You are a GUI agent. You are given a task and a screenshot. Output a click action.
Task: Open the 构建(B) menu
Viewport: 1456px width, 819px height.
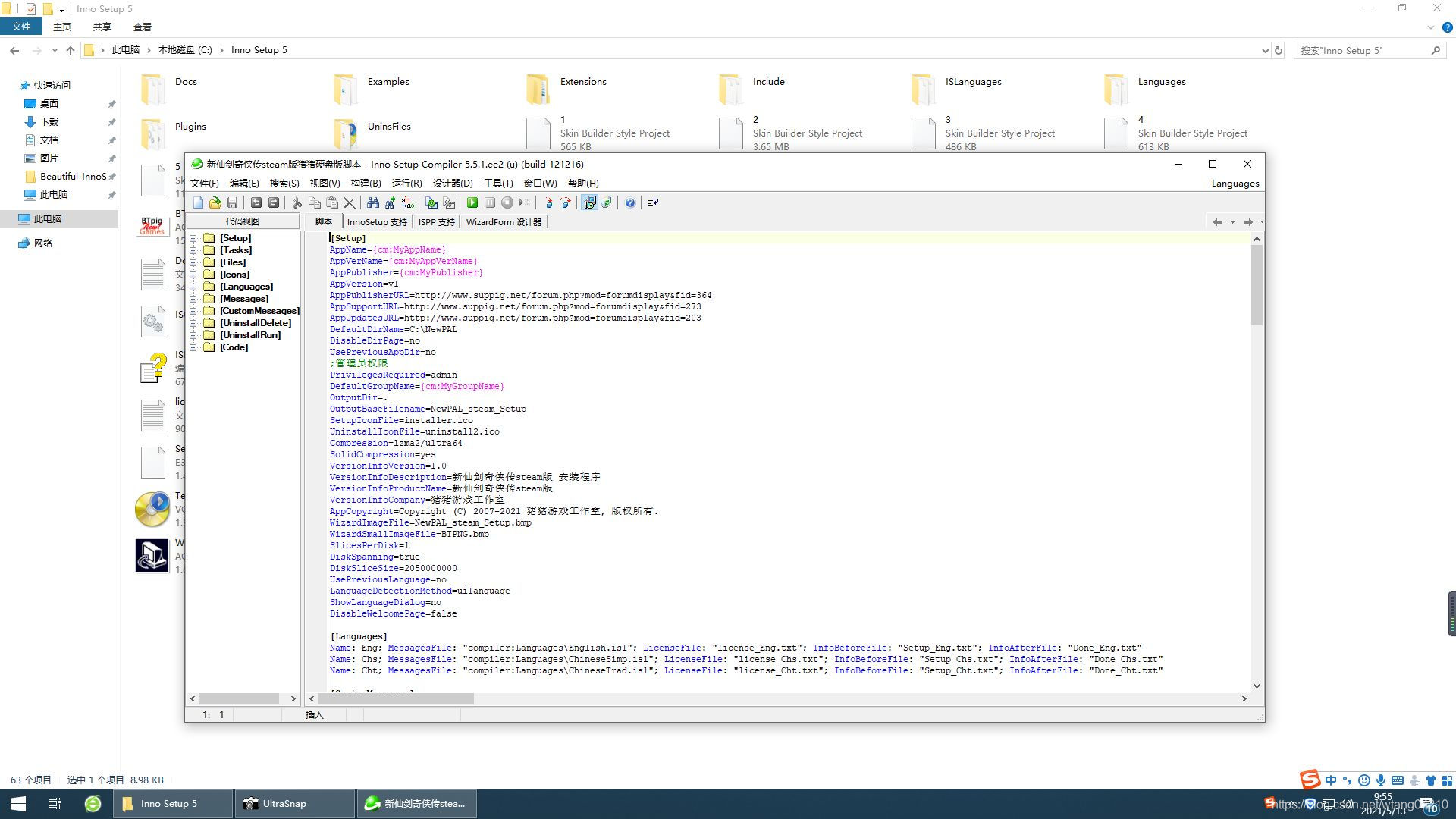tap(366, 184)
